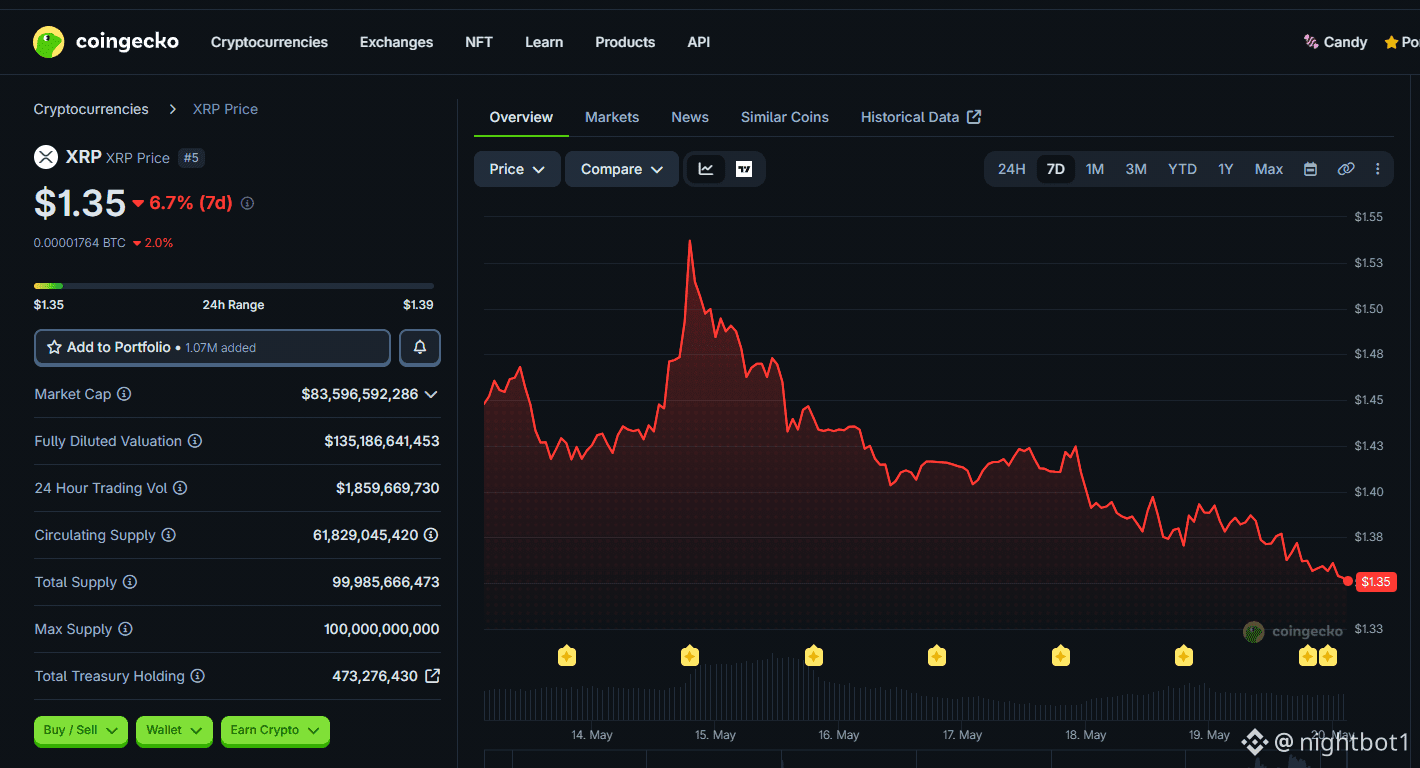Click the CoinGecko logo icon
This screenshot has height=768, width=1420.
48,42
